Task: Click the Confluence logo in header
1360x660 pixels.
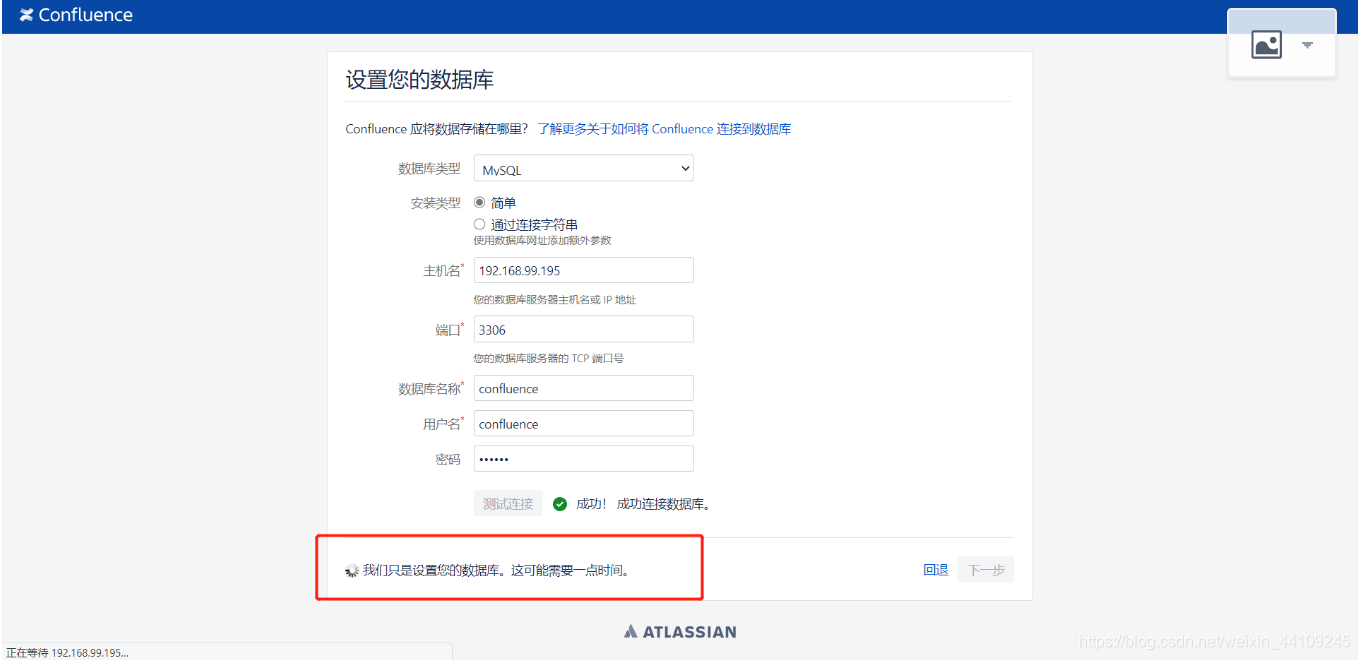Action: [76, 15]
